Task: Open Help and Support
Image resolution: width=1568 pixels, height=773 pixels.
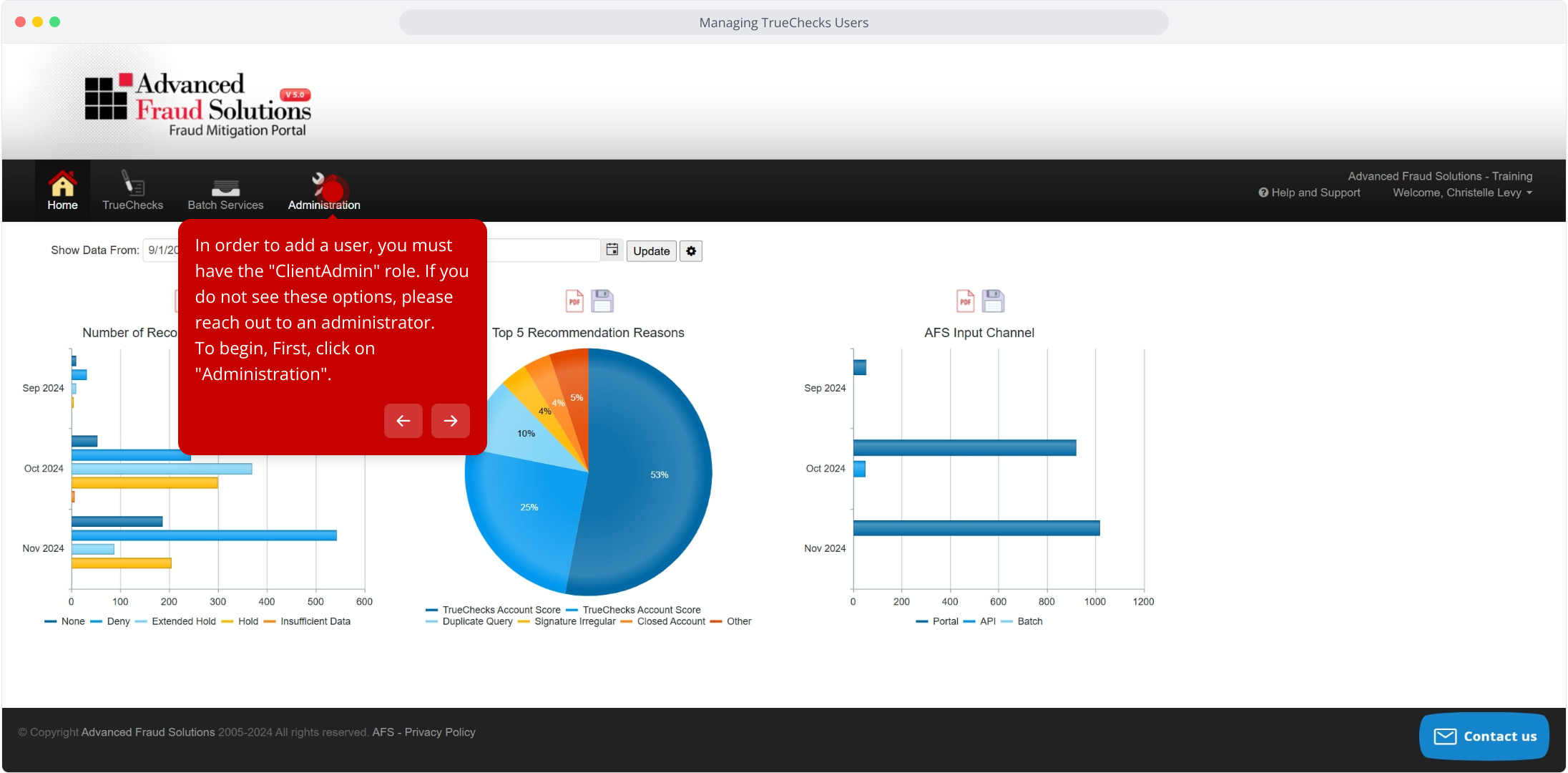Action: (x=1310, y=193)
